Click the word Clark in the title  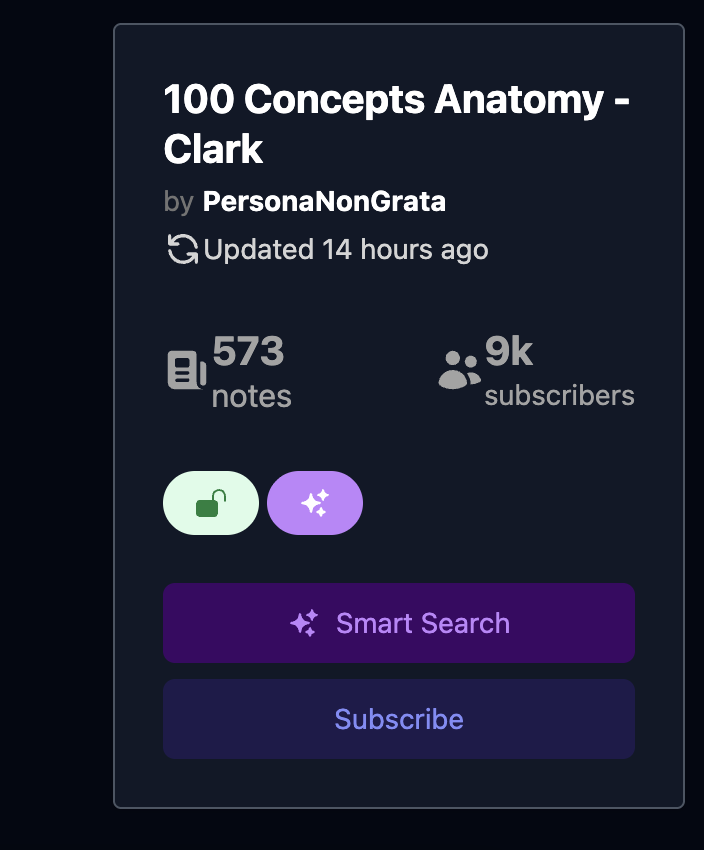pos(213,149)
